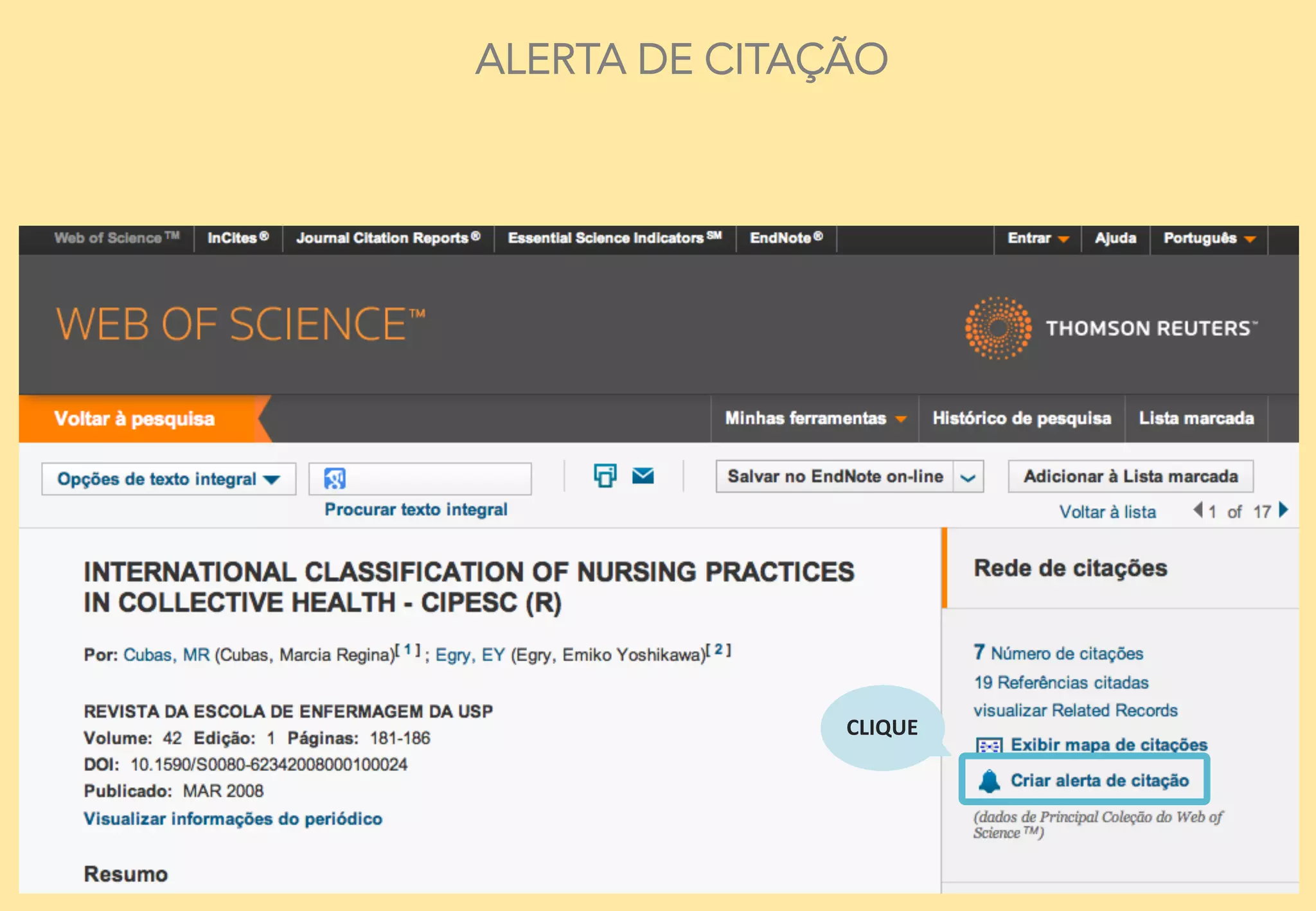The width and height of the screenshot is (1316, 911).
Task: Click Exibir mapa de citações link
Action: point(1109,745)
